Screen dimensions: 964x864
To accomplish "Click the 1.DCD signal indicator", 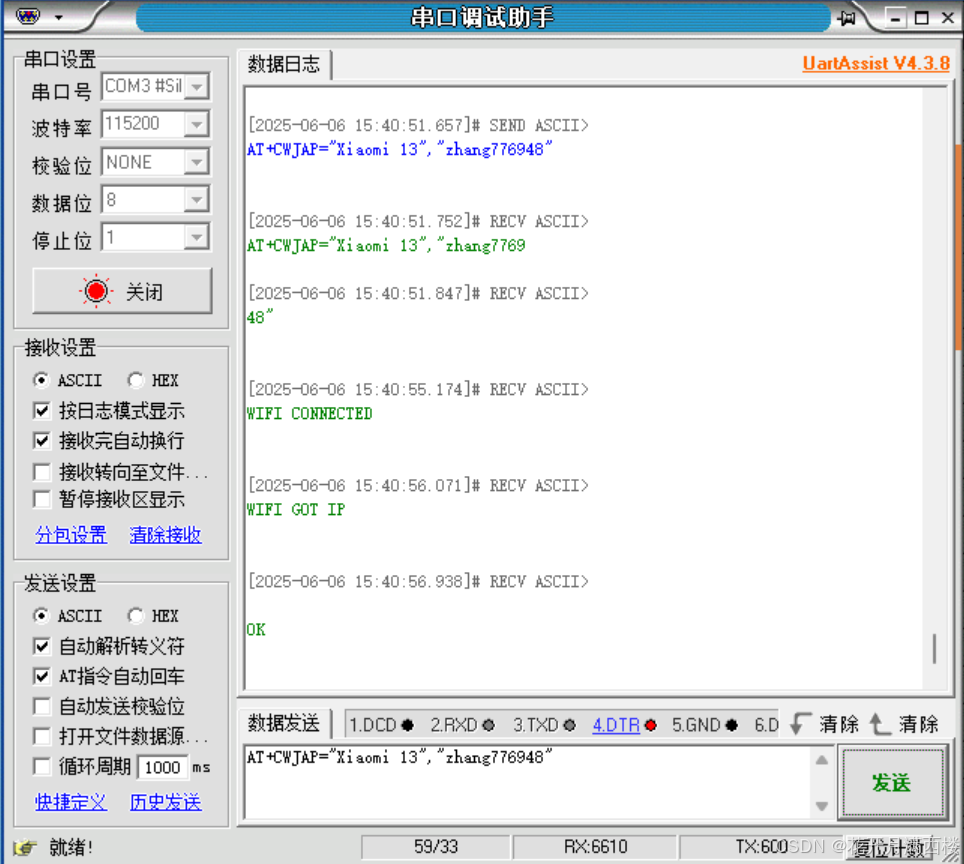I will 381,726.
